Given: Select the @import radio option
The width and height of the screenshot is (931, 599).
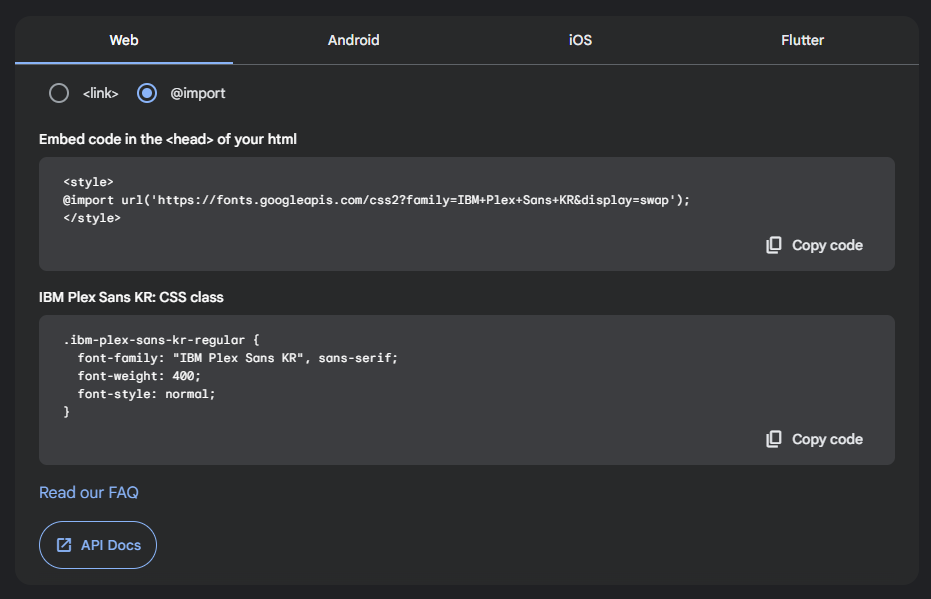Looking at the screenshot, I should pyautogui.click(x=147, y=93).
